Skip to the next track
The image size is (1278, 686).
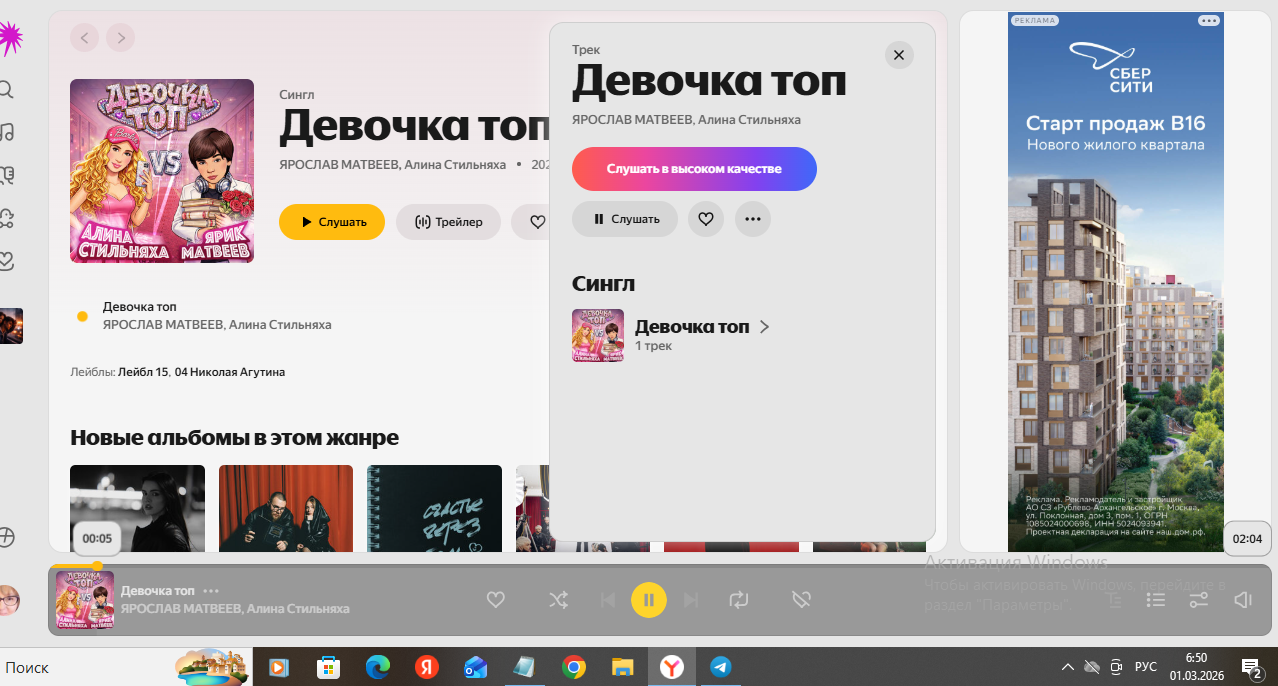(691, 600)
